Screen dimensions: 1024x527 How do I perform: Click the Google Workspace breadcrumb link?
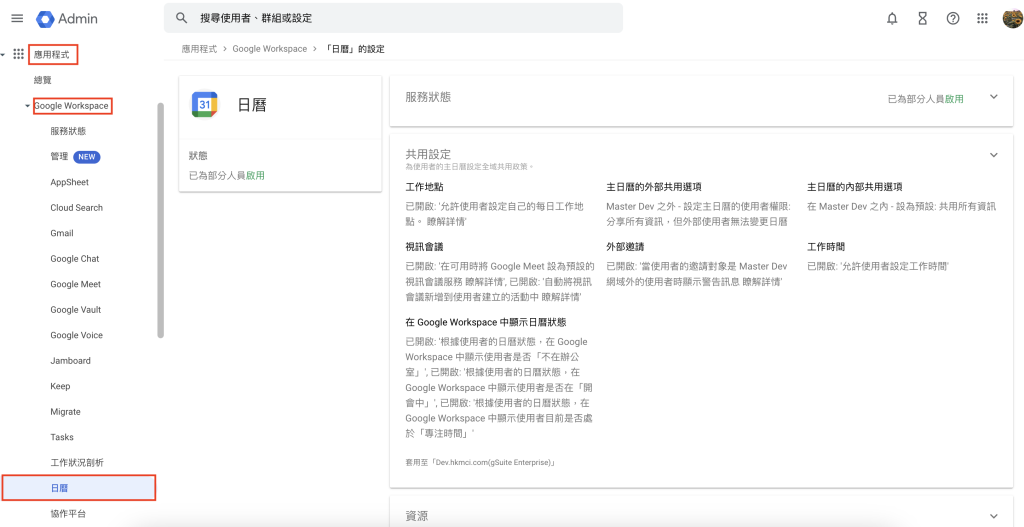(270, 49)
